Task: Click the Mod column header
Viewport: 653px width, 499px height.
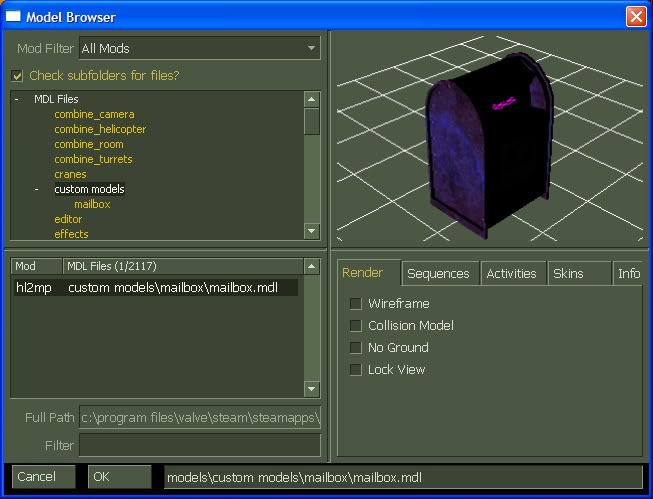Action: click(37, 266)
